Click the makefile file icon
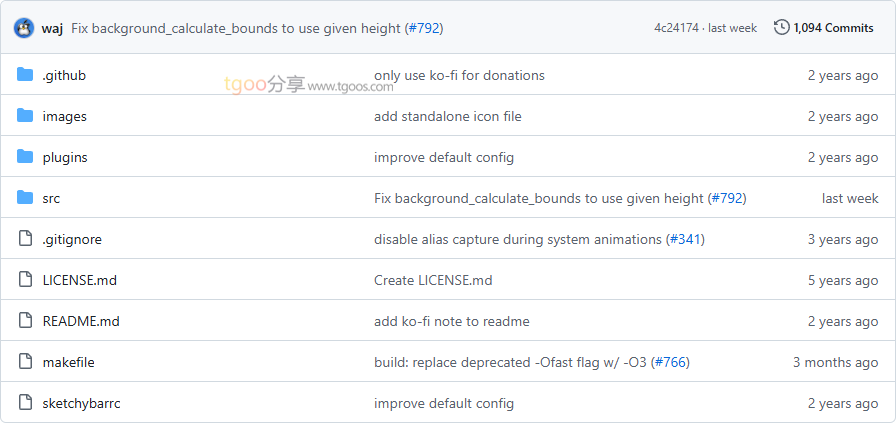Screen dimensions: 896x423 [25, 362]
